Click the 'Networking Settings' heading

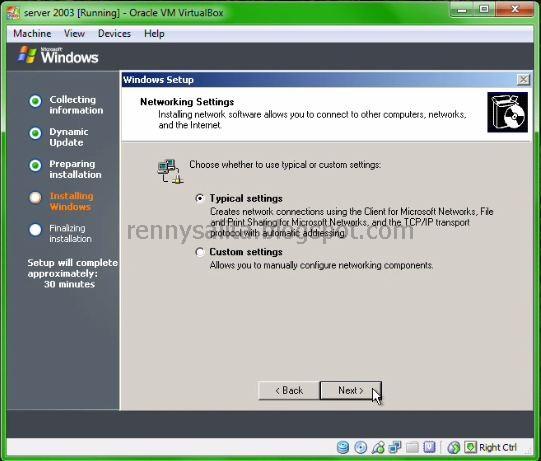[x=187, y=102]
